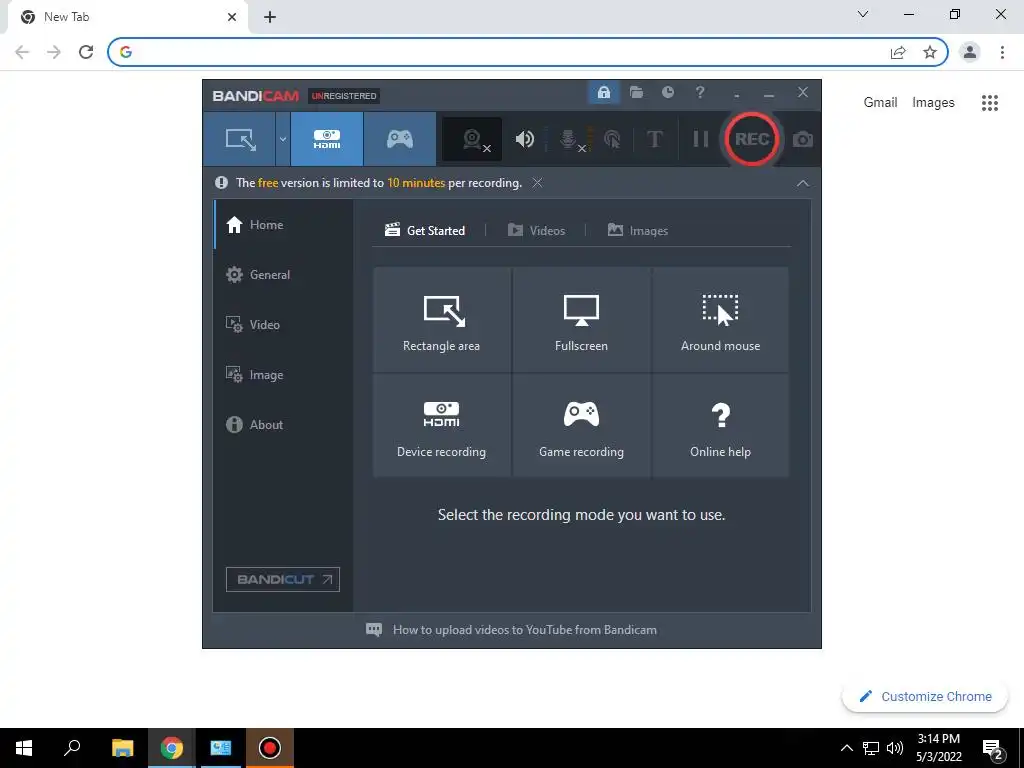Choose the Game recording tile
Viewport: 1024px width, 768px height.
tap(581, 425)
